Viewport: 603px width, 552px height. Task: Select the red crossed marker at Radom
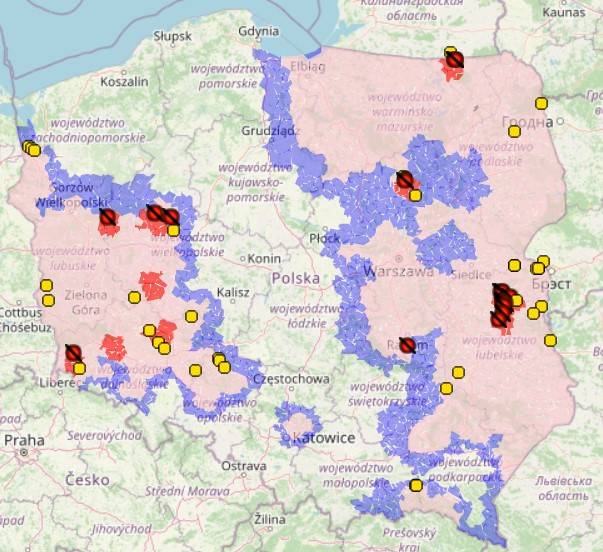pos(407,345)
